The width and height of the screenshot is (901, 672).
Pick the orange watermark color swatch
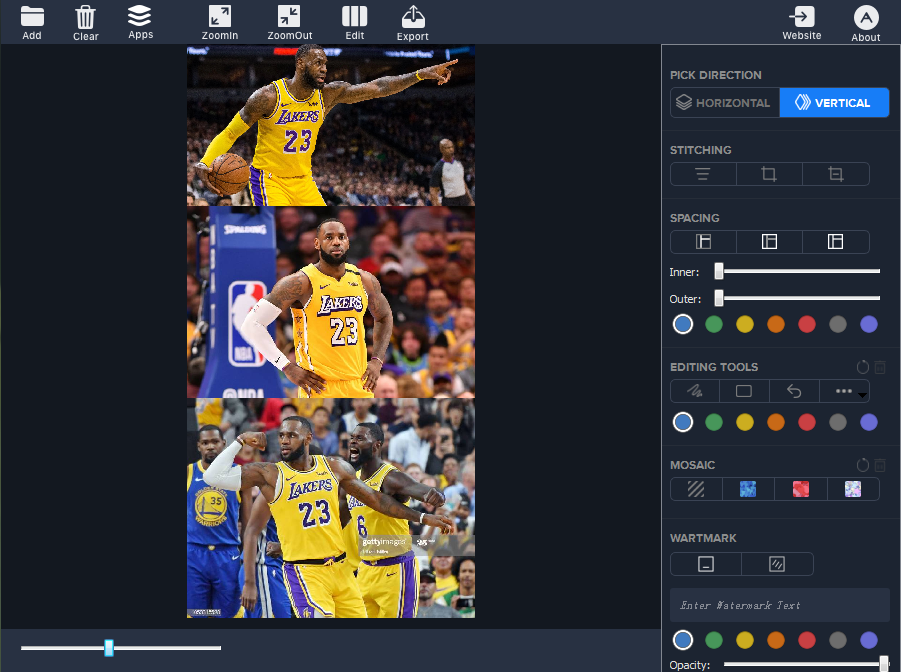tap(776, 640)
